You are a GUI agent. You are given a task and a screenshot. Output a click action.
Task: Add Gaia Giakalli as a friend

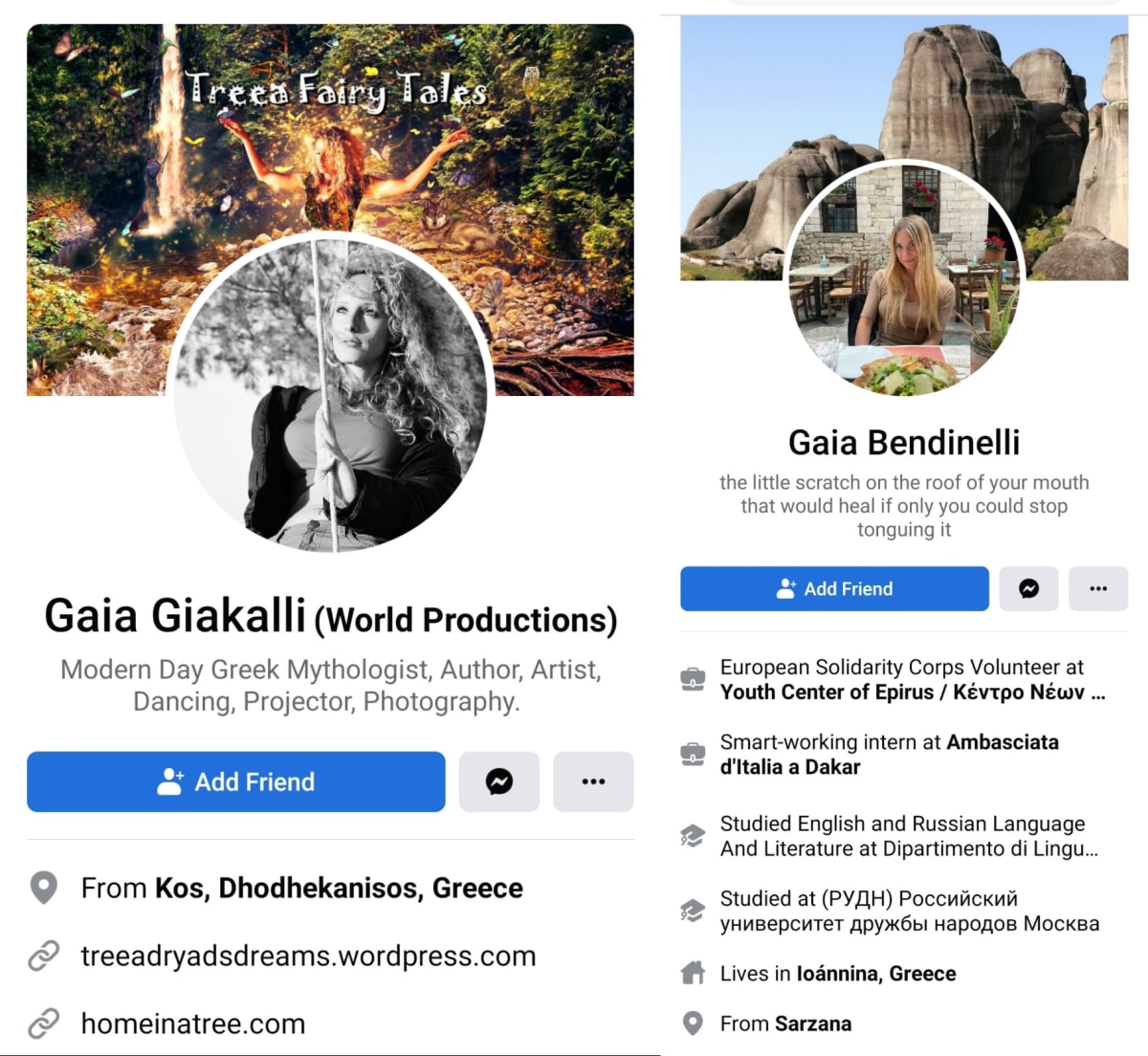[236, 781]
